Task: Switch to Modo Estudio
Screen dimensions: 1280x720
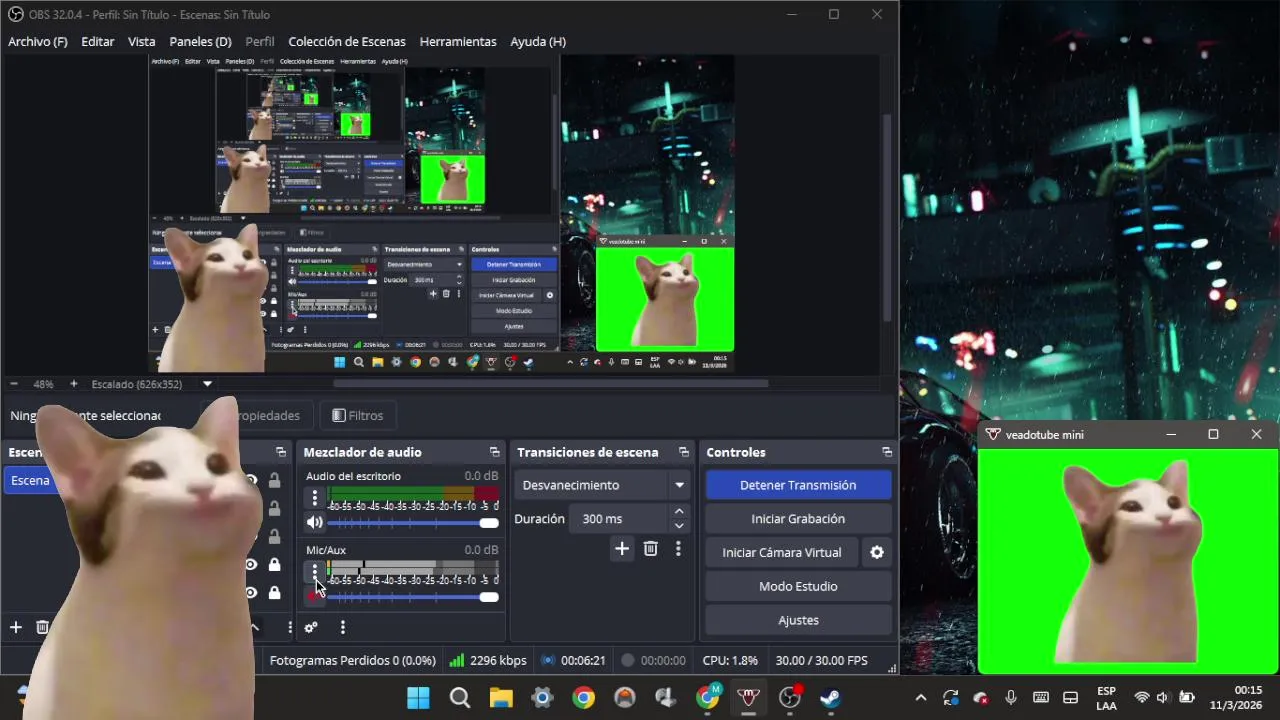Action: pyautogui.click(x=798, y=586)
